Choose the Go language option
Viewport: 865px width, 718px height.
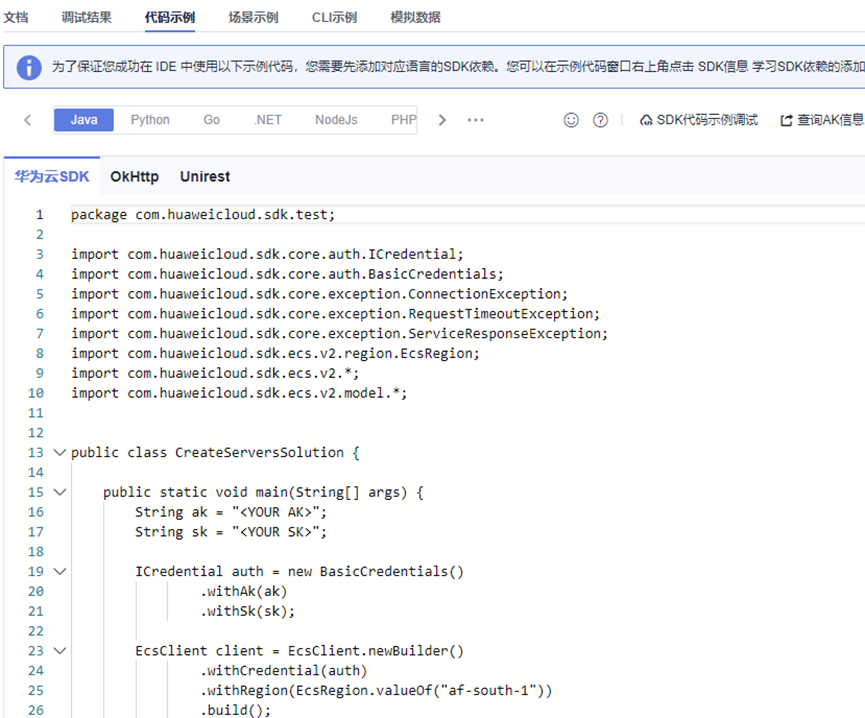[x=211, y=120]
